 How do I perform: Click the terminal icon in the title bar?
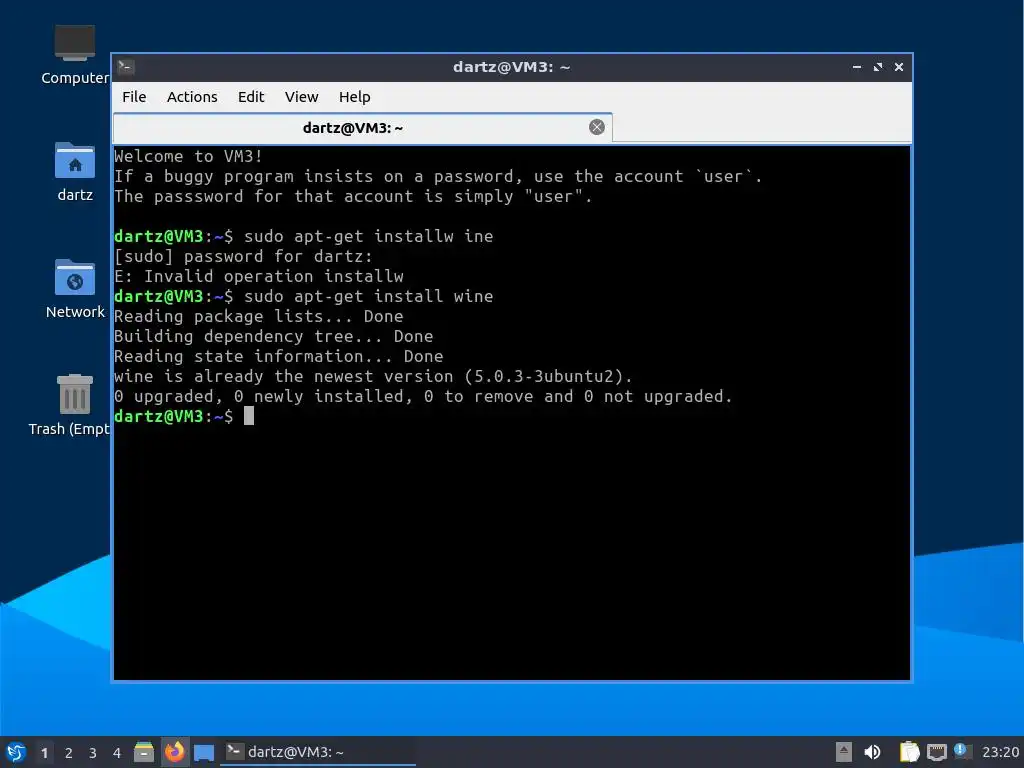tap(126, 67)
